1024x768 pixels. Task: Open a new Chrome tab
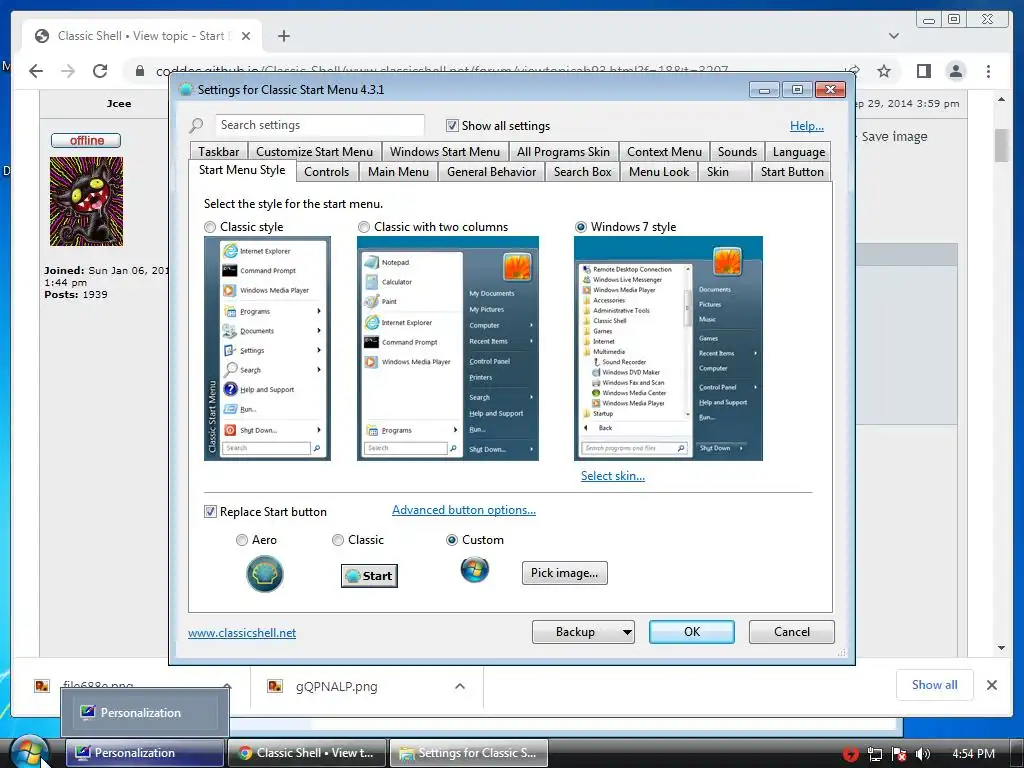click(283, 36)
